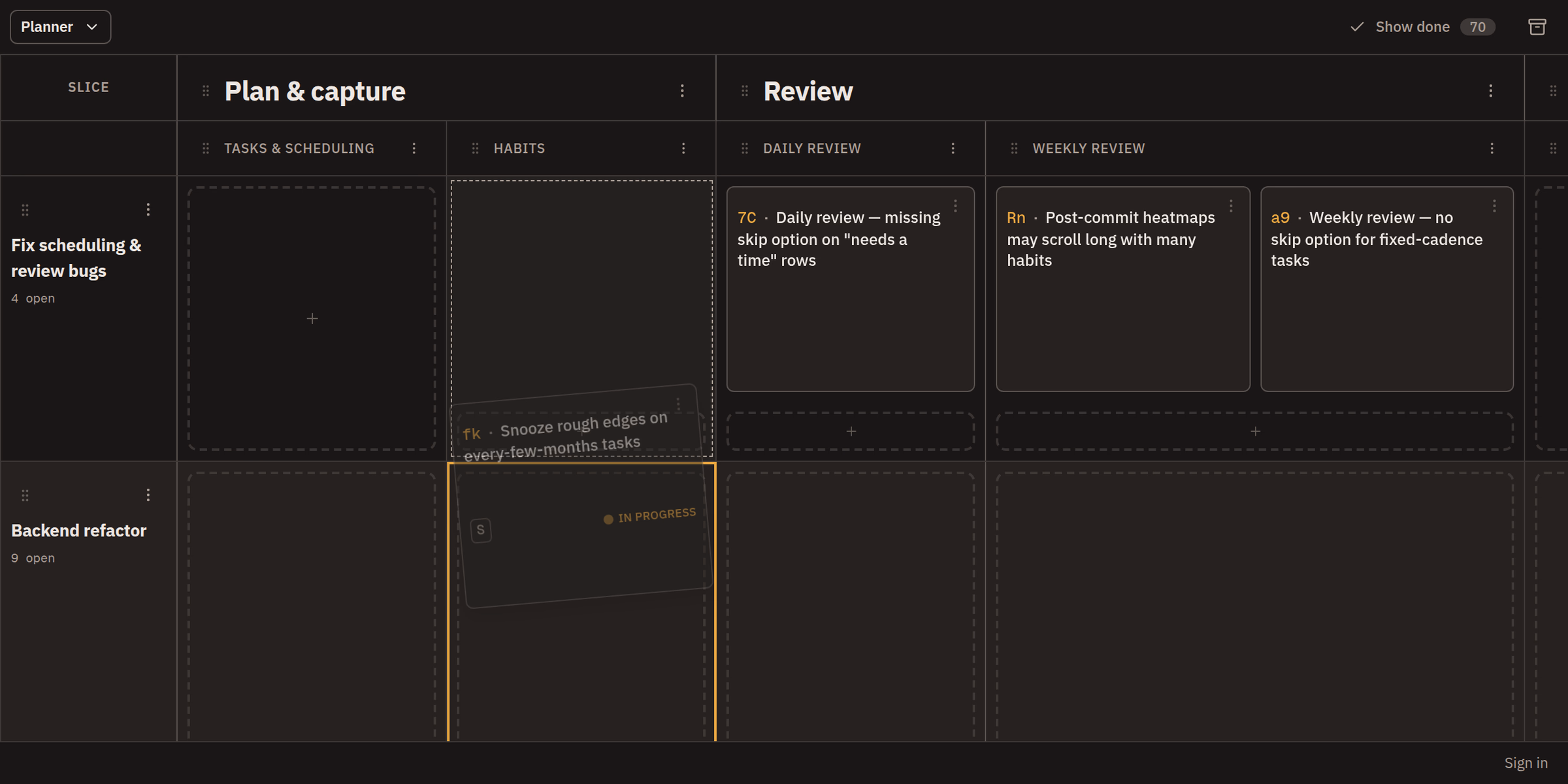Select Backend refactor slice title
Viewport: 1568px width, 784px height.
[79, 531]
